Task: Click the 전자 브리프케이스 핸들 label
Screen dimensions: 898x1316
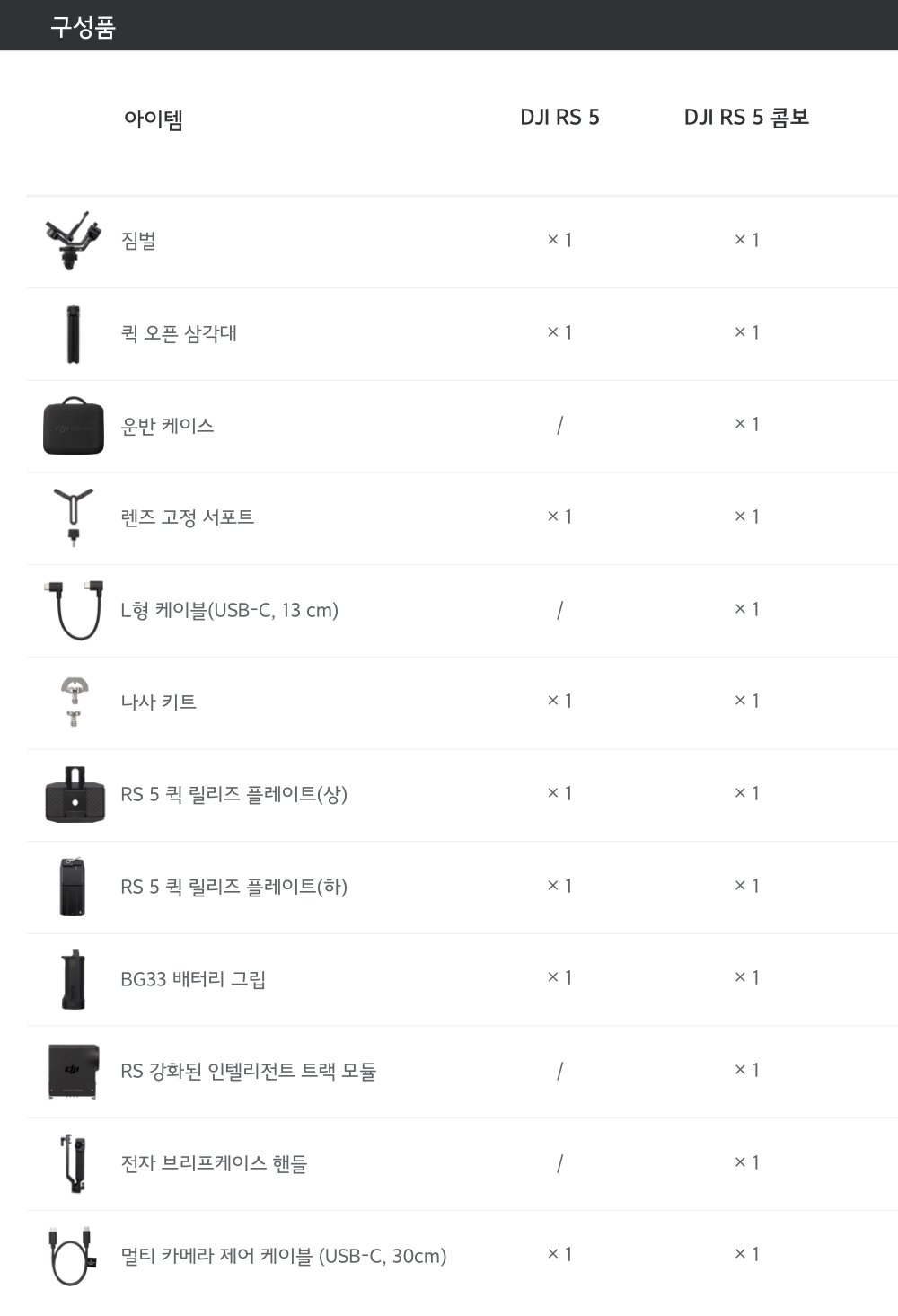Action: pos(214,1163)
